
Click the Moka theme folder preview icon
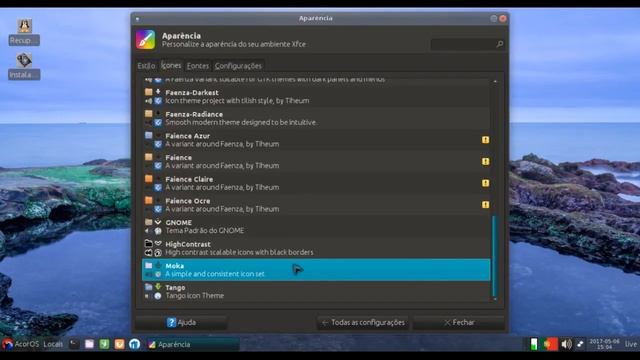[x=149, y=265]
